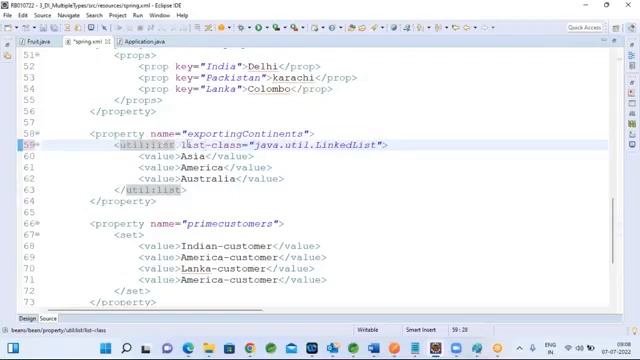Click the Save All toolbar icon
The width and height of the screenshot is (640, 360).
pyautogui.click(x=53, y=28)
